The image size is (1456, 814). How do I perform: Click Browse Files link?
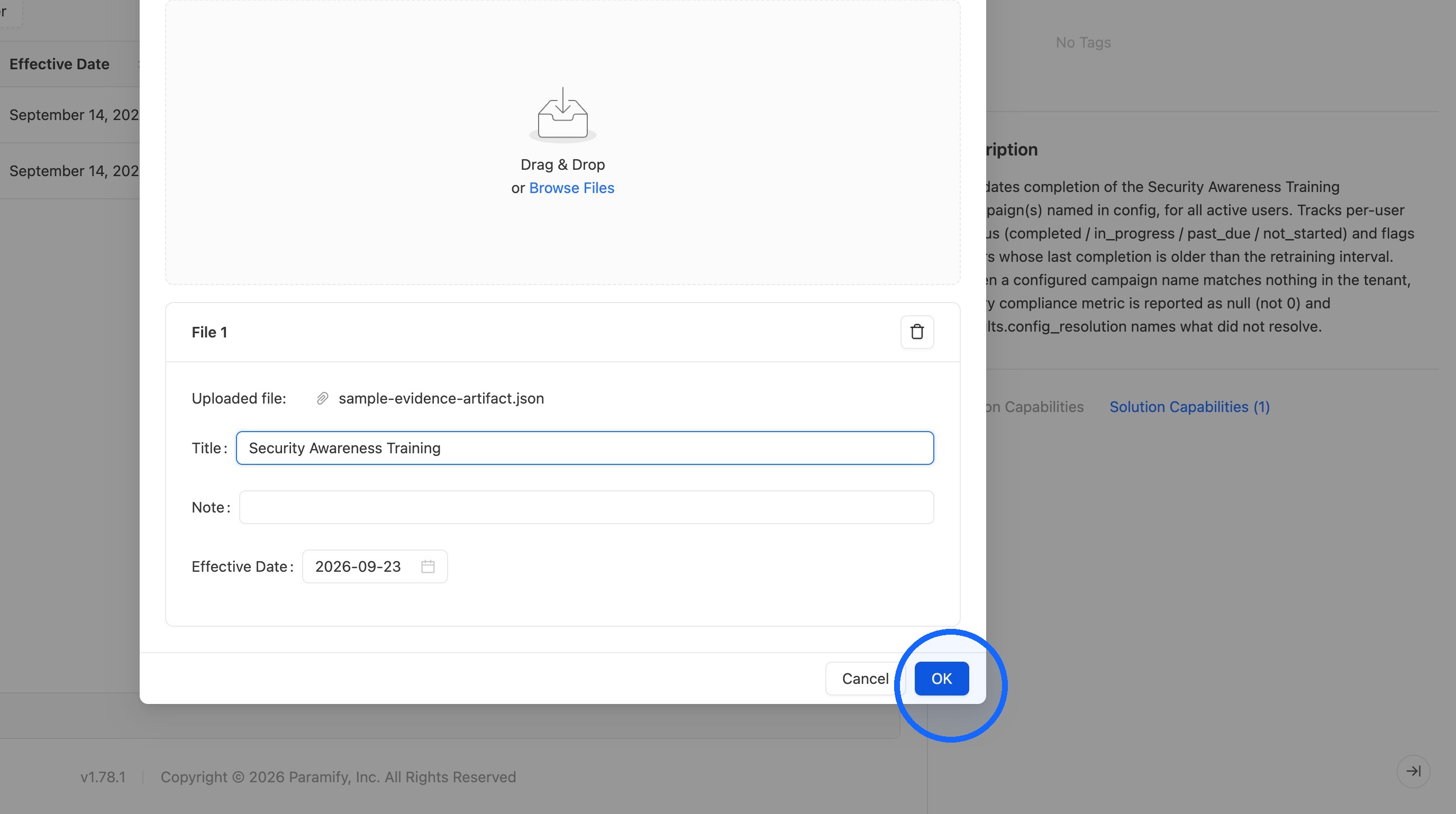click(571, 188)
